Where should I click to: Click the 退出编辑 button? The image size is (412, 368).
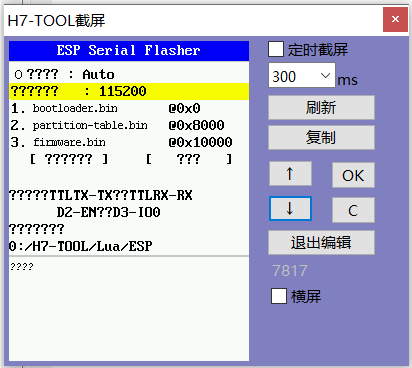321,243
